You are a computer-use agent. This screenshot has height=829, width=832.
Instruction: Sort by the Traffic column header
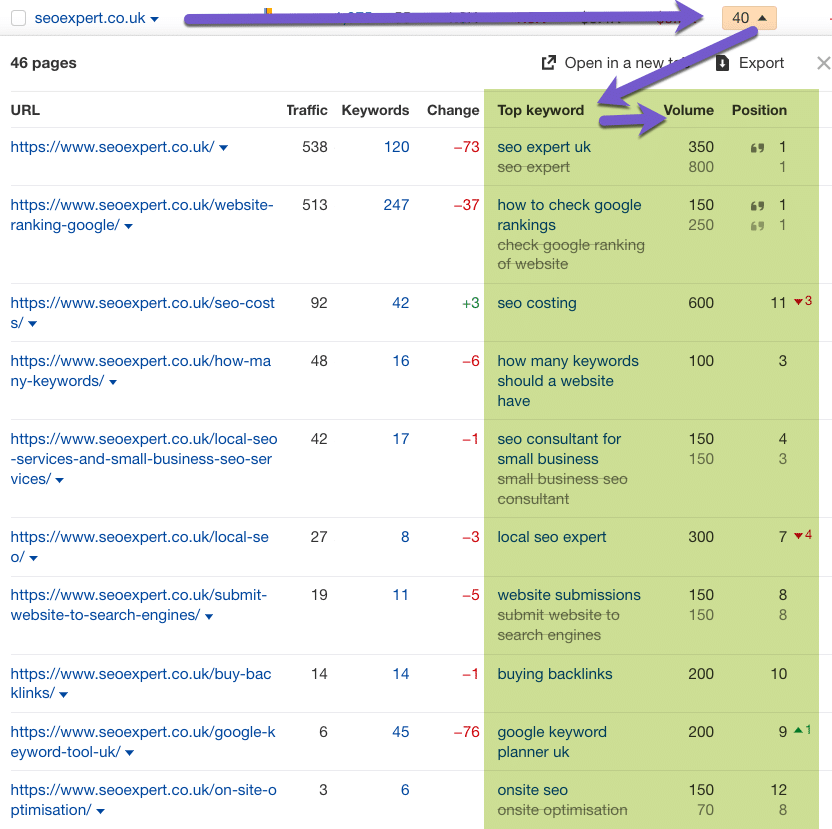pyautogui.click(x=306, y=110)
